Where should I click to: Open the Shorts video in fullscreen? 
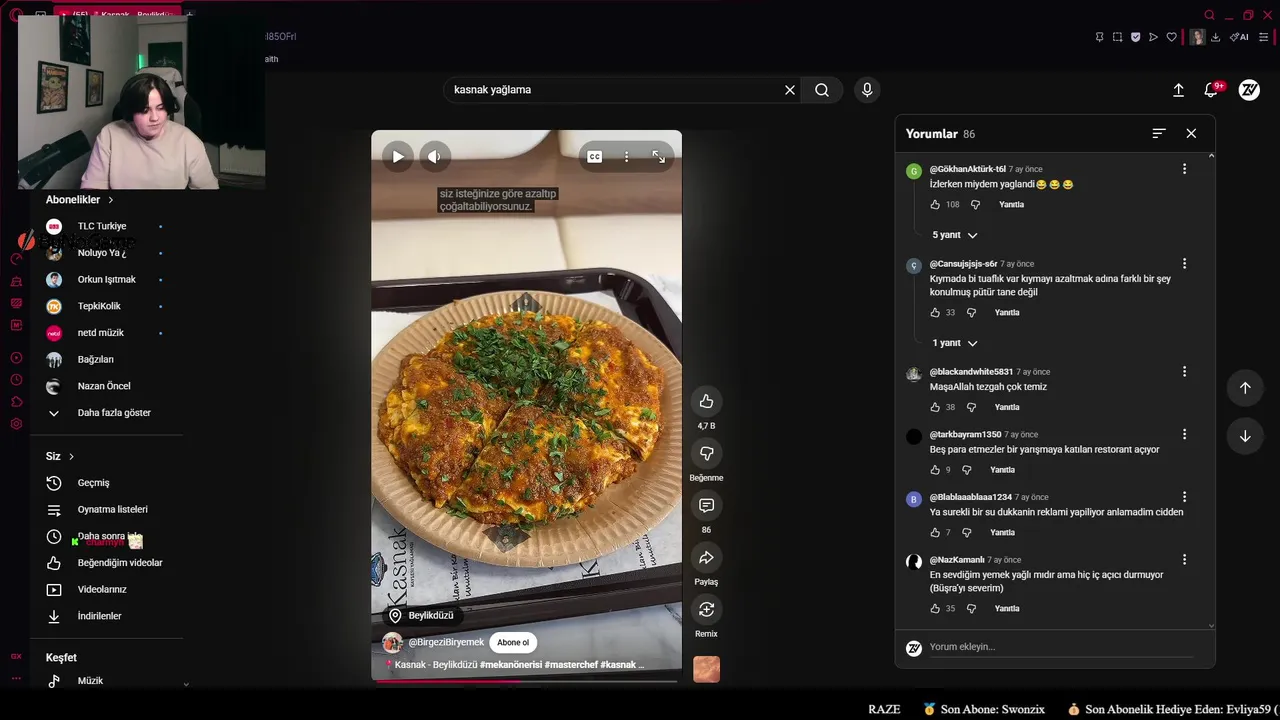coord(658,156)
